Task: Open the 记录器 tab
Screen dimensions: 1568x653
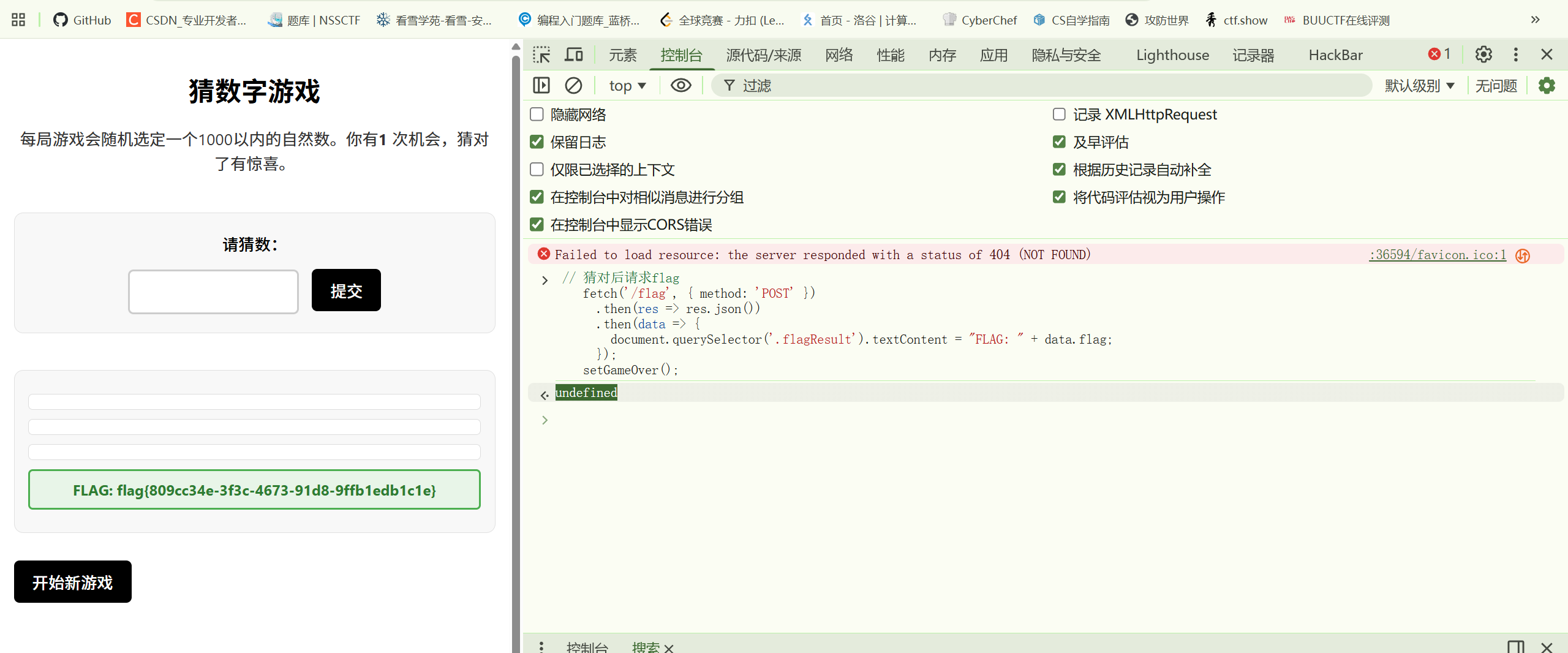Action: [x=1254, y=55]
